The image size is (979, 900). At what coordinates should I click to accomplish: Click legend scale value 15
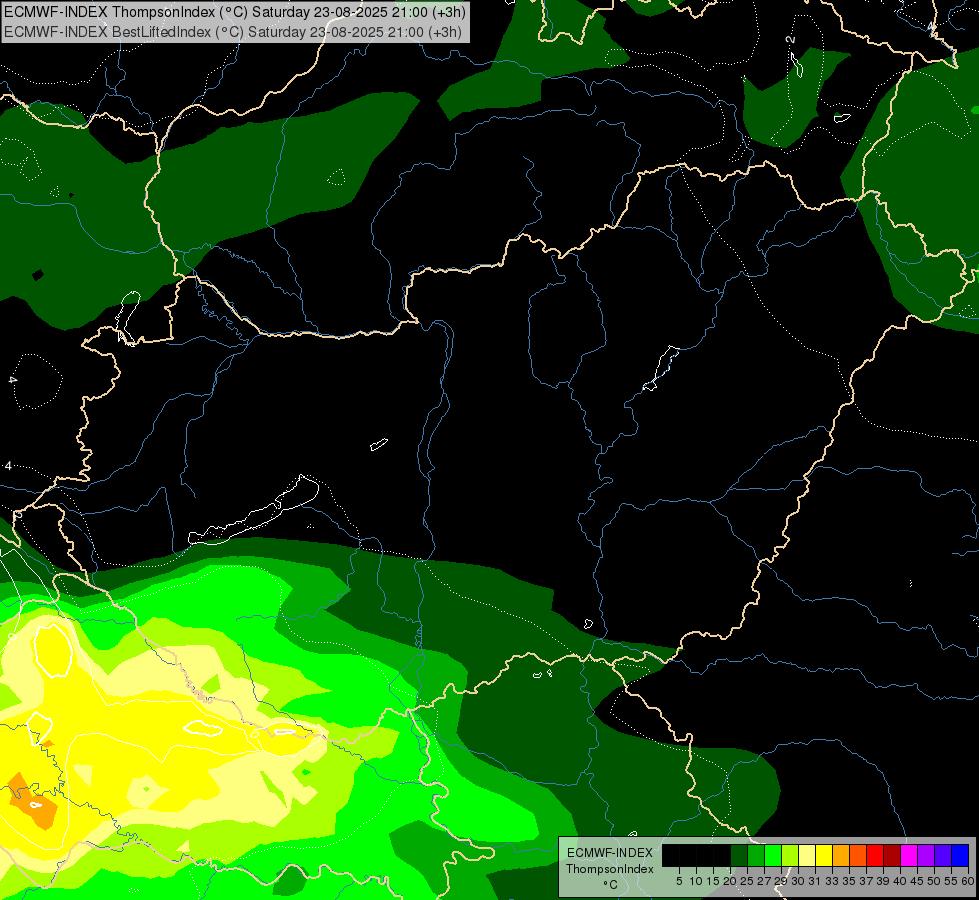click(x=713, y=881)
